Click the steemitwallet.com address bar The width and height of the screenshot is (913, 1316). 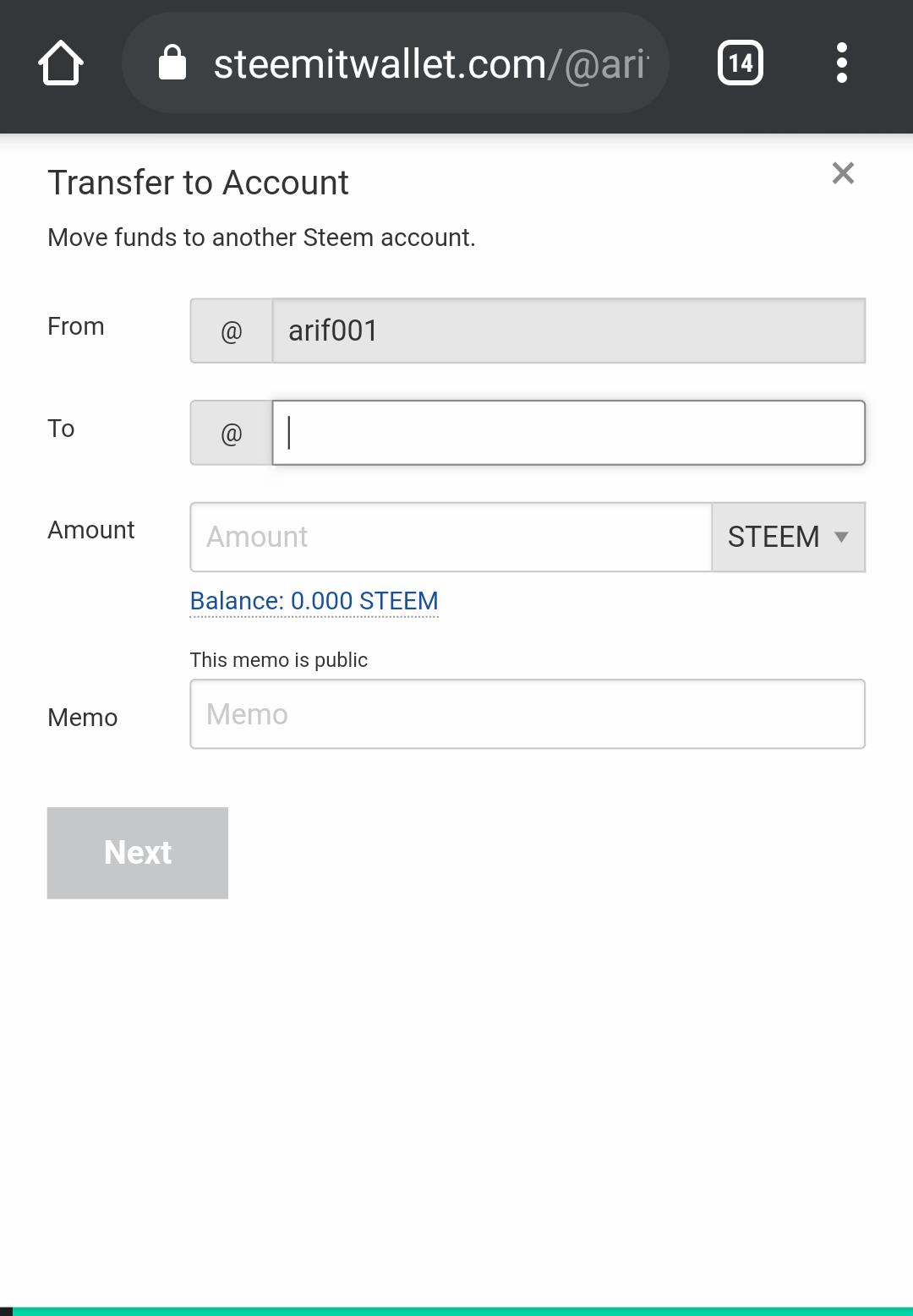[396, 63]
